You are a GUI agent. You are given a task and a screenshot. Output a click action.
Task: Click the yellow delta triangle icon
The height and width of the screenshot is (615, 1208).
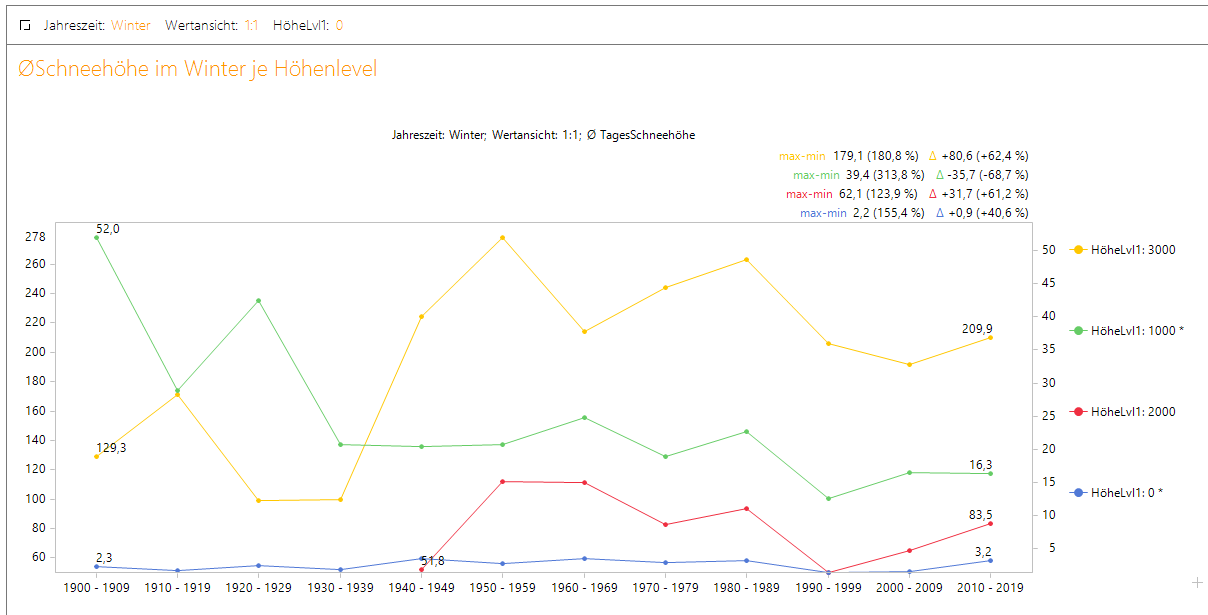[x=933, y=156]
